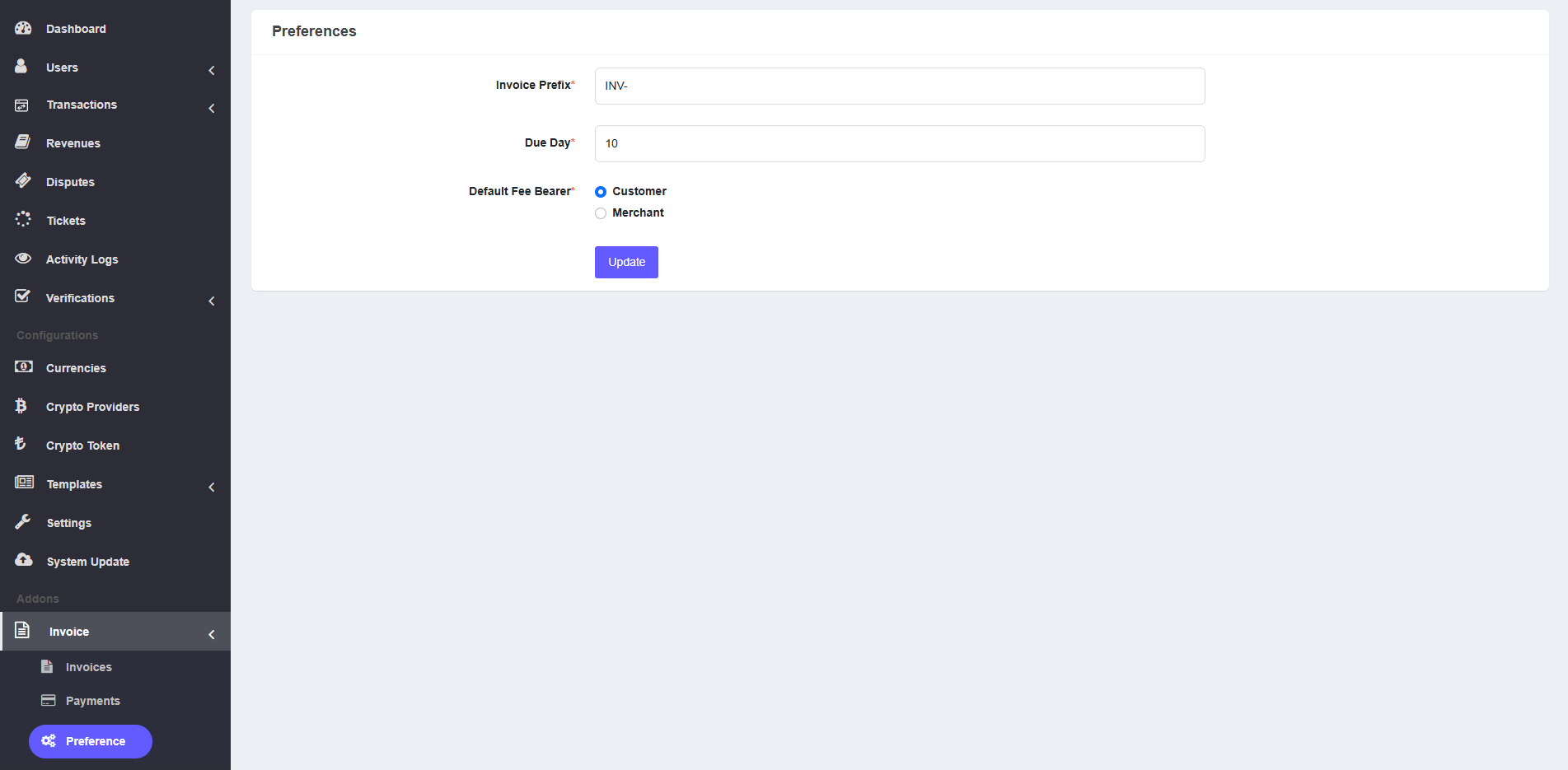
Task: Click the Activity Logs eye icon
Action: coord(23,259)
